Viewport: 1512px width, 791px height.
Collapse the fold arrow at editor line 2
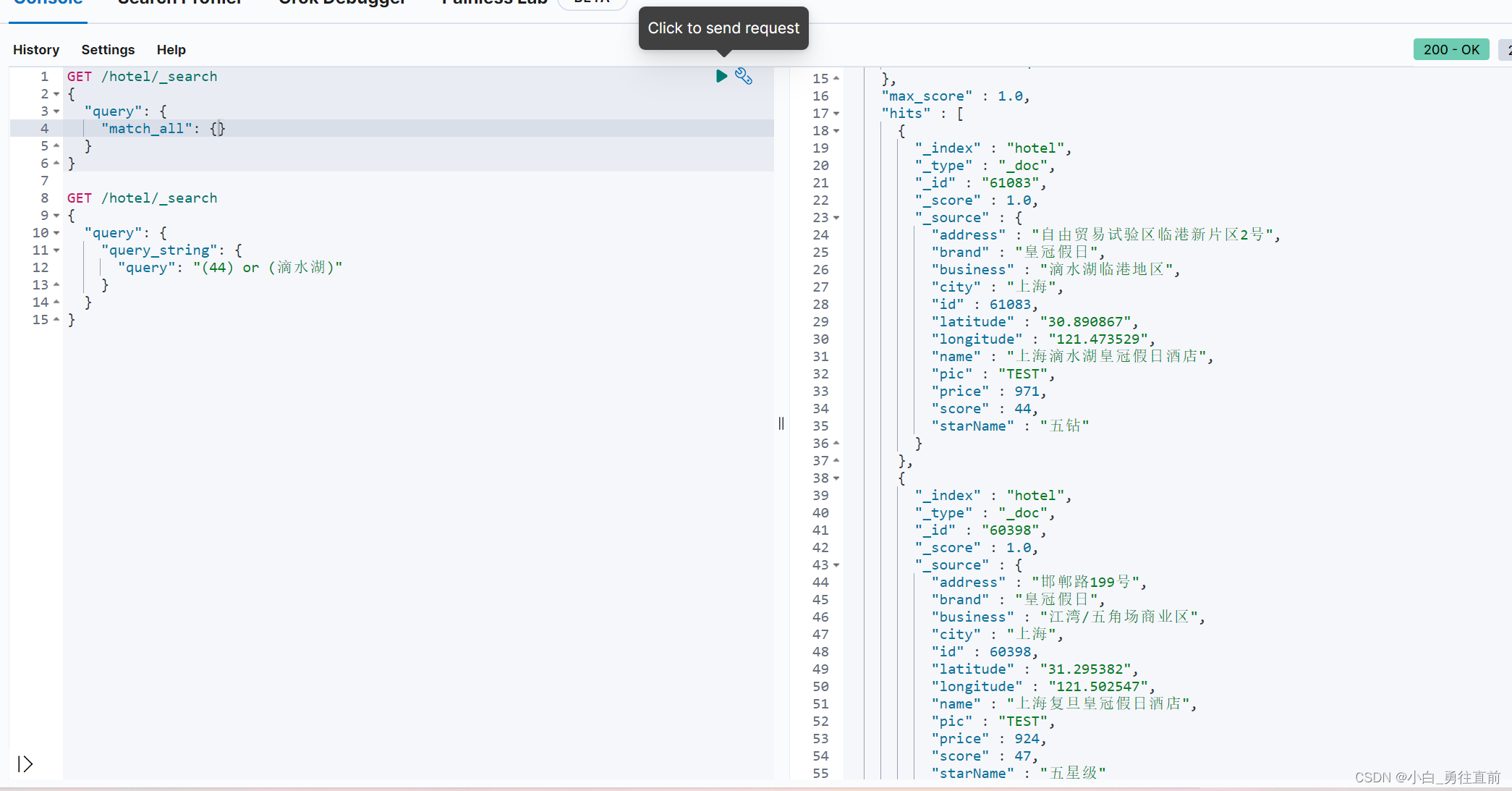[x=56, y=94]
